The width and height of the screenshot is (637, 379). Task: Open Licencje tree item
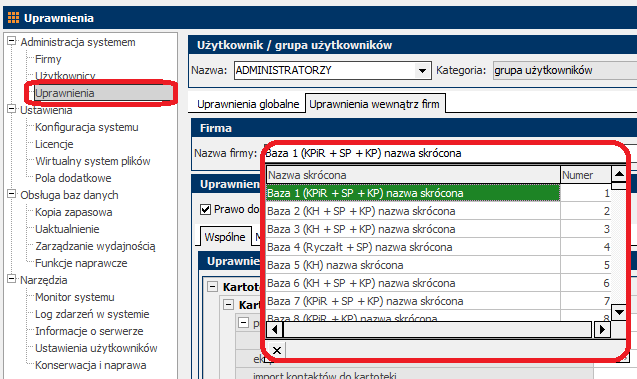54,144
